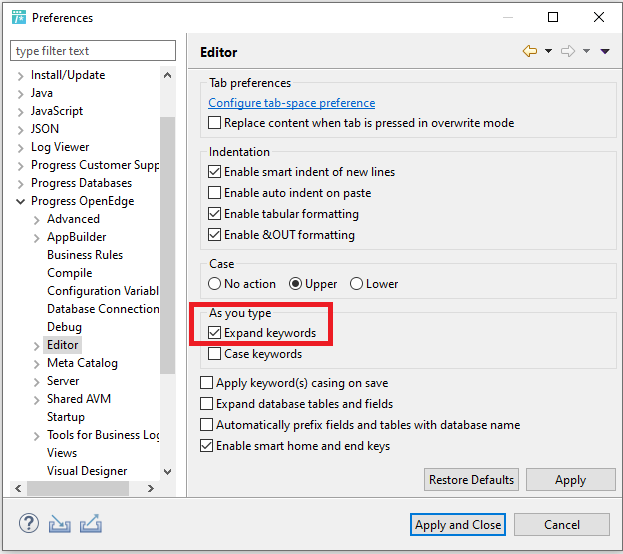The height and width of the screenshot is (554, 623).
Task: Click the Apply and Close button
Action: pyautogui.click(x=458, y=525)
